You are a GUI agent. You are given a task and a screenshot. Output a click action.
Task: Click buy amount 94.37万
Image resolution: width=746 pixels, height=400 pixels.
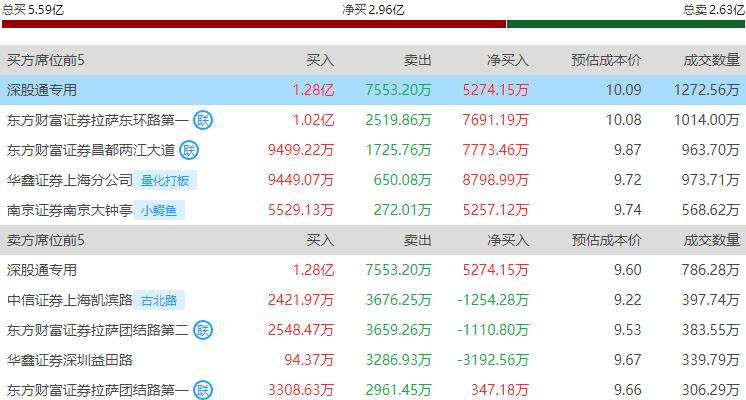pyautogui.click(x=309, y=360)
